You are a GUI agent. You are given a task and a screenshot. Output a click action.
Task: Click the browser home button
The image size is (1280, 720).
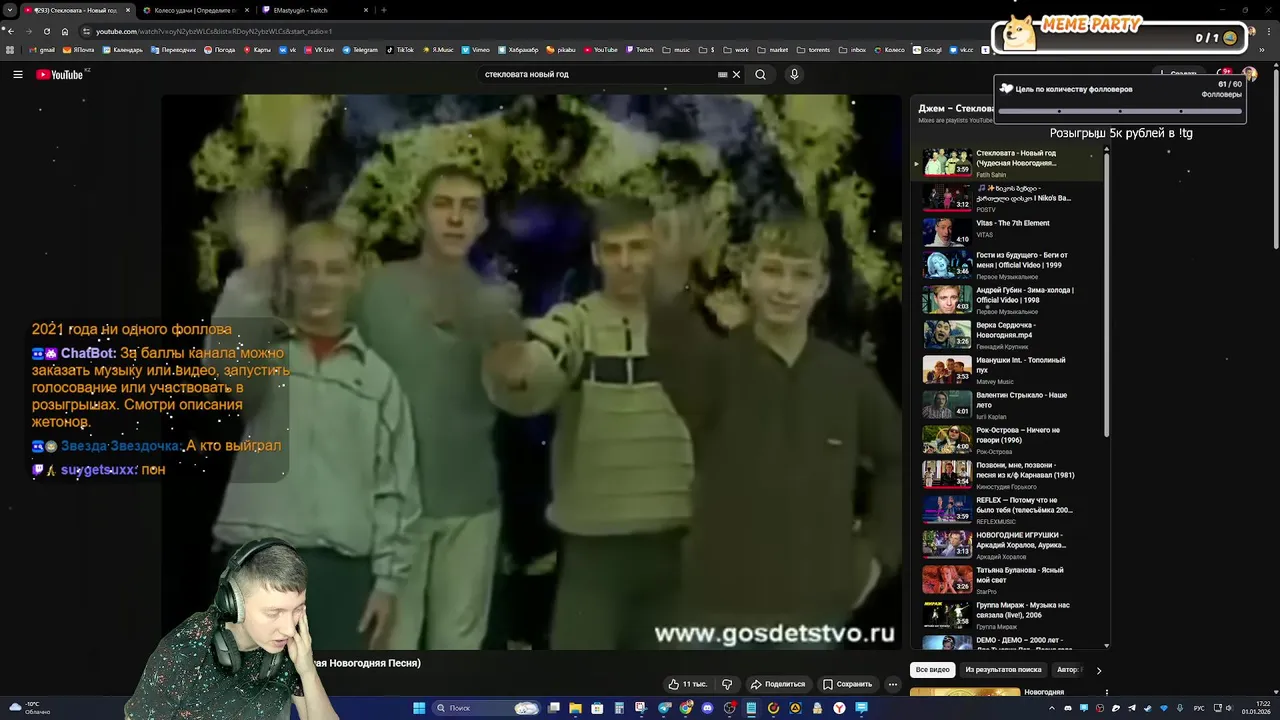coord(64,31)
